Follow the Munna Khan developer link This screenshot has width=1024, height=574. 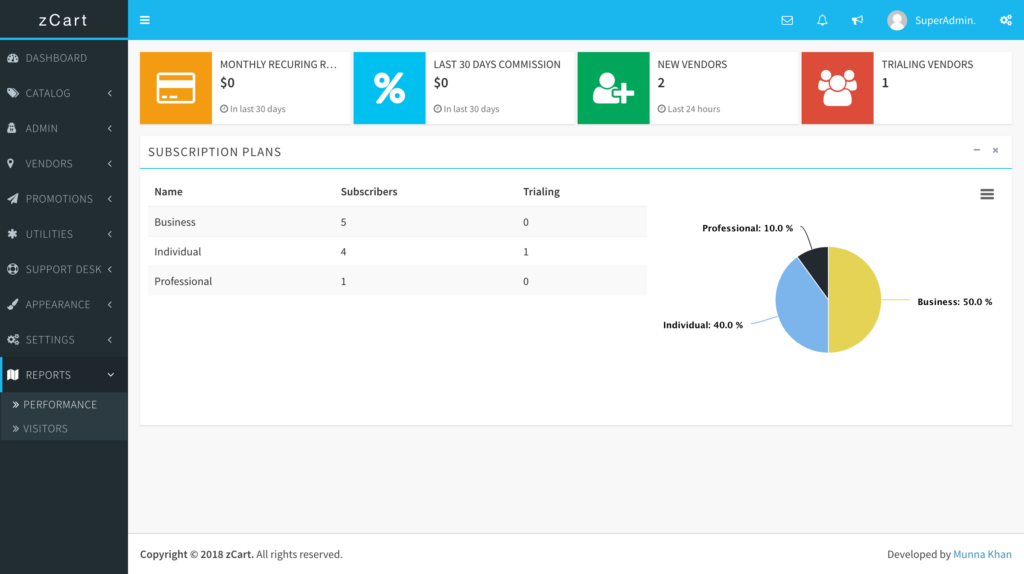click(x=982, y=554)
